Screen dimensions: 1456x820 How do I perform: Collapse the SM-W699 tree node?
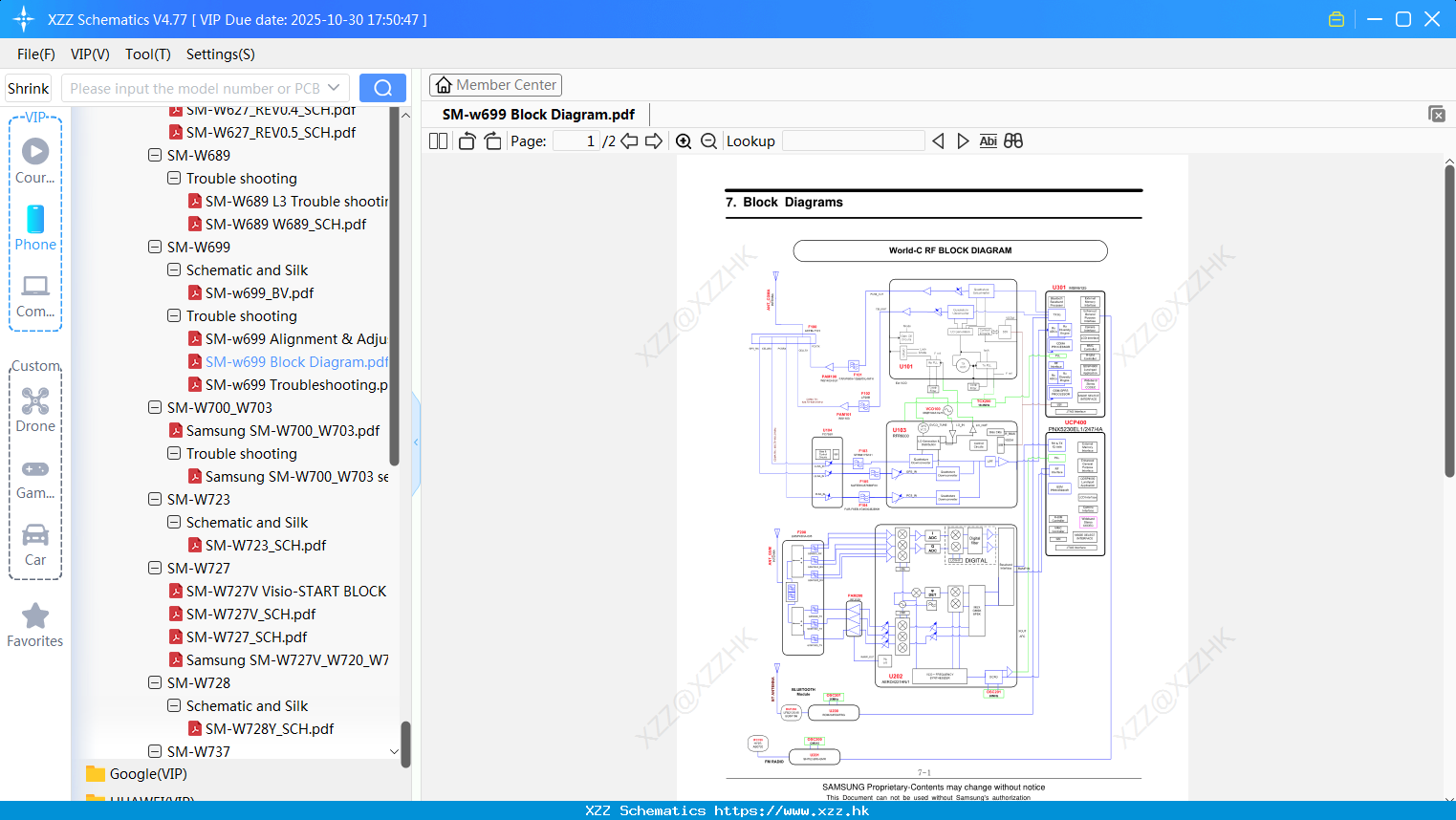point(155,247)
